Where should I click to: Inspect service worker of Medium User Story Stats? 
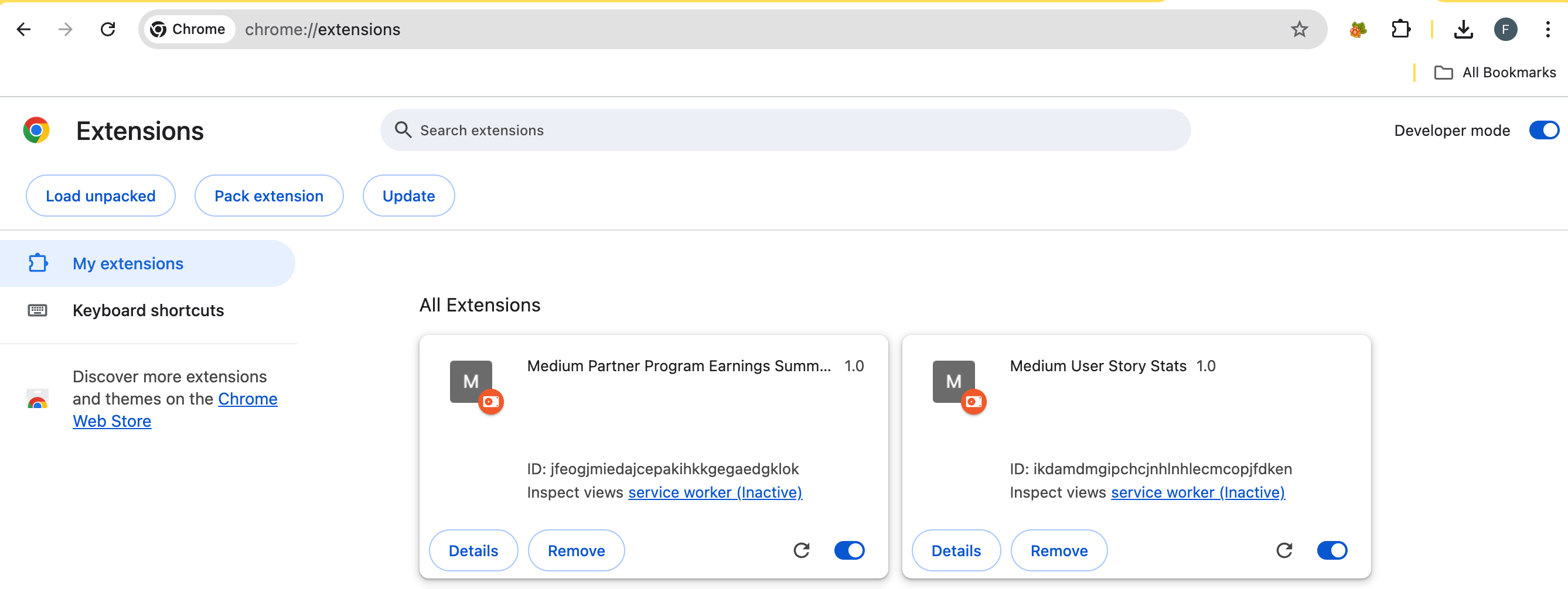(1197, 492)
